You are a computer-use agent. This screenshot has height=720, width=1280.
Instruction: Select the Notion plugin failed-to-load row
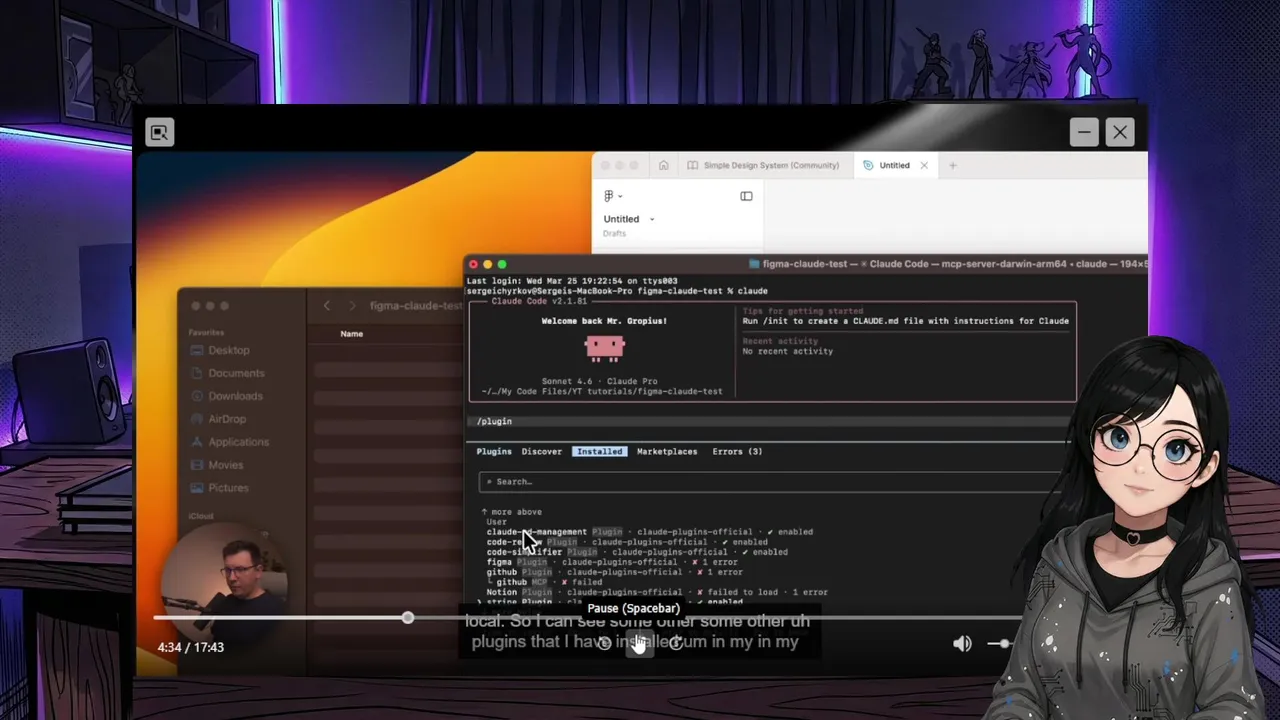[x=657, y=592]
